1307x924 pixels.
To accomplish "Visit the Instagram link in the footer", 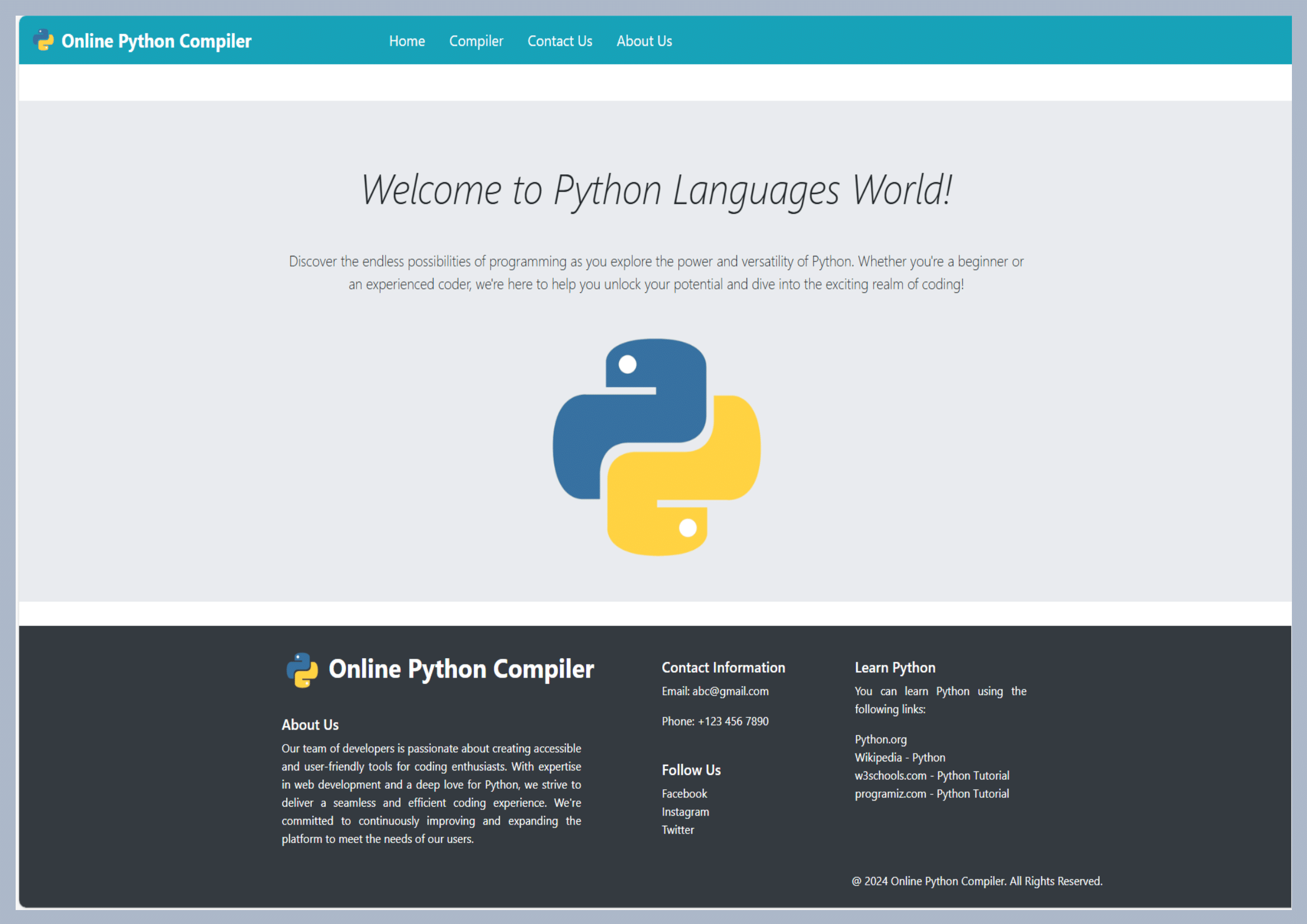I will click(x=685, y=811).
